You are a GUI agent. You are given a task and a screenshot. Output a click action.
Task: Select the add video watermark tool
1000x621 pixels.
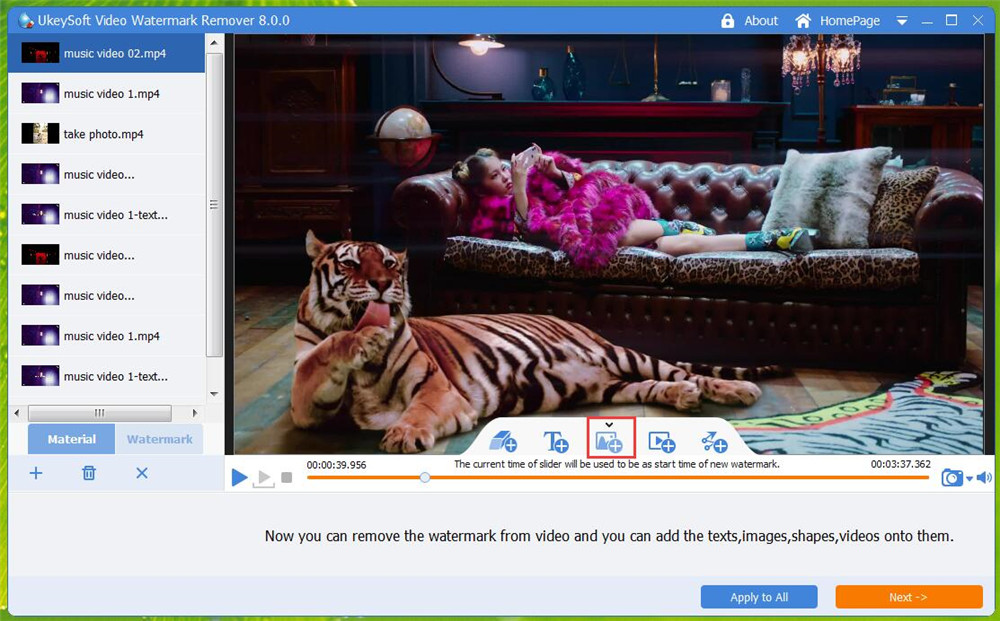(661, 440)
